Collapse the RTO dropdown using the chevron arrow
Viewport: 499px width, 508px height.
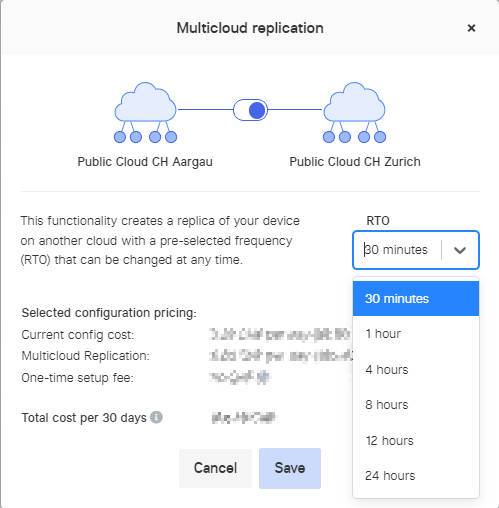coord(460,250)
